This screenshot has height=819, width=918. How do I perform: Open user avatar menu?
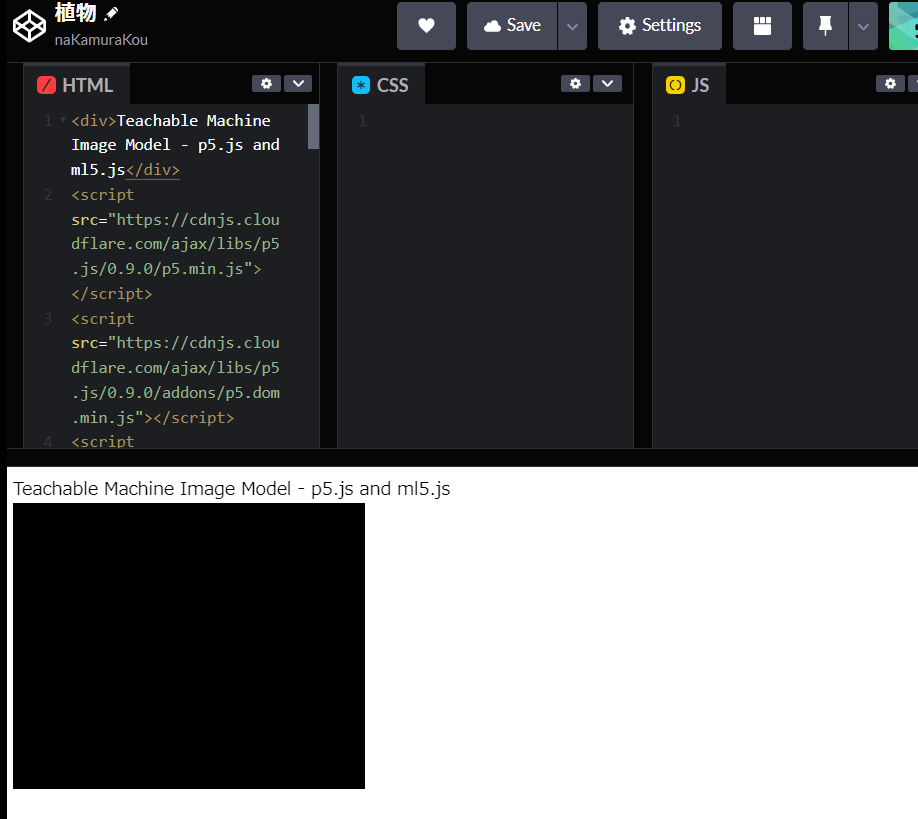pyautogui.click(x=903, y=26)
